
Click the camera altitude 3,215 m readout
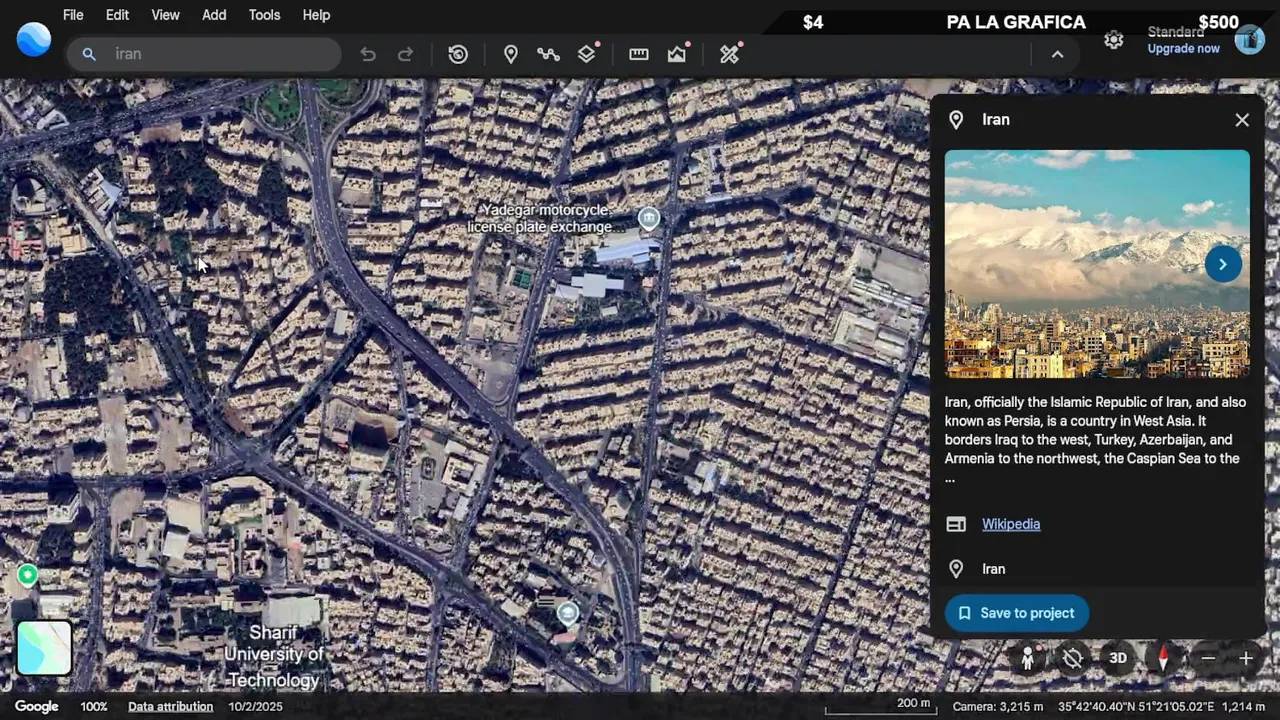[998, 707]
